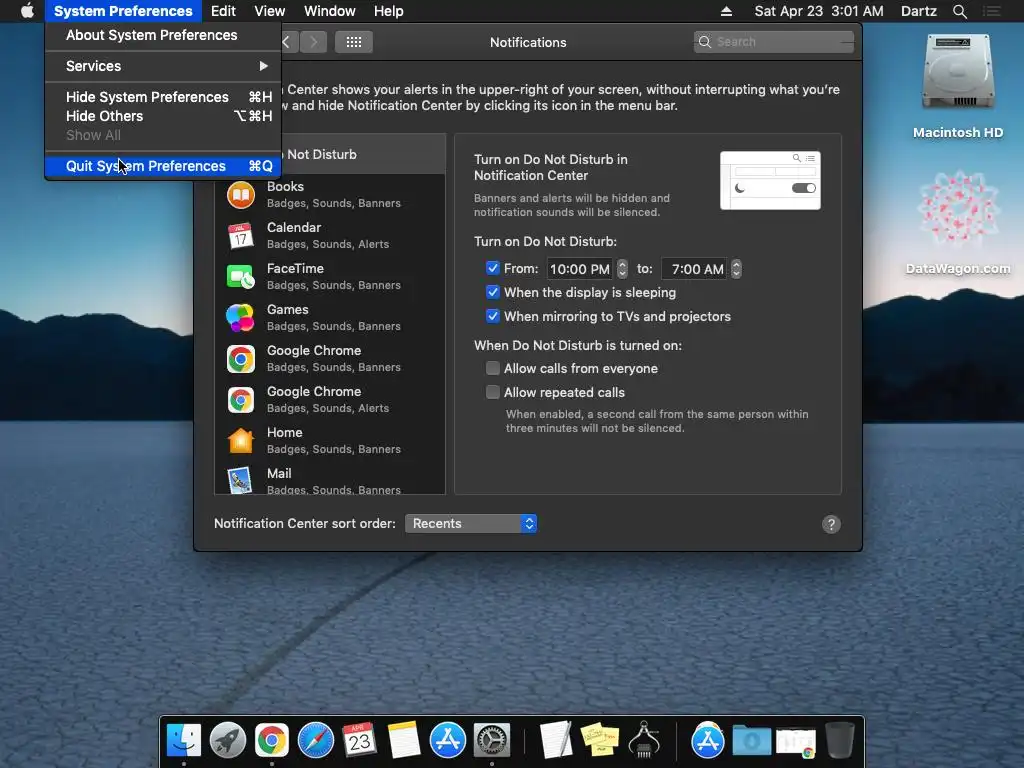Show all preferences grid button
Image resolution: width=1024 pixels, height=768 pixels.
tap(353, 42)
